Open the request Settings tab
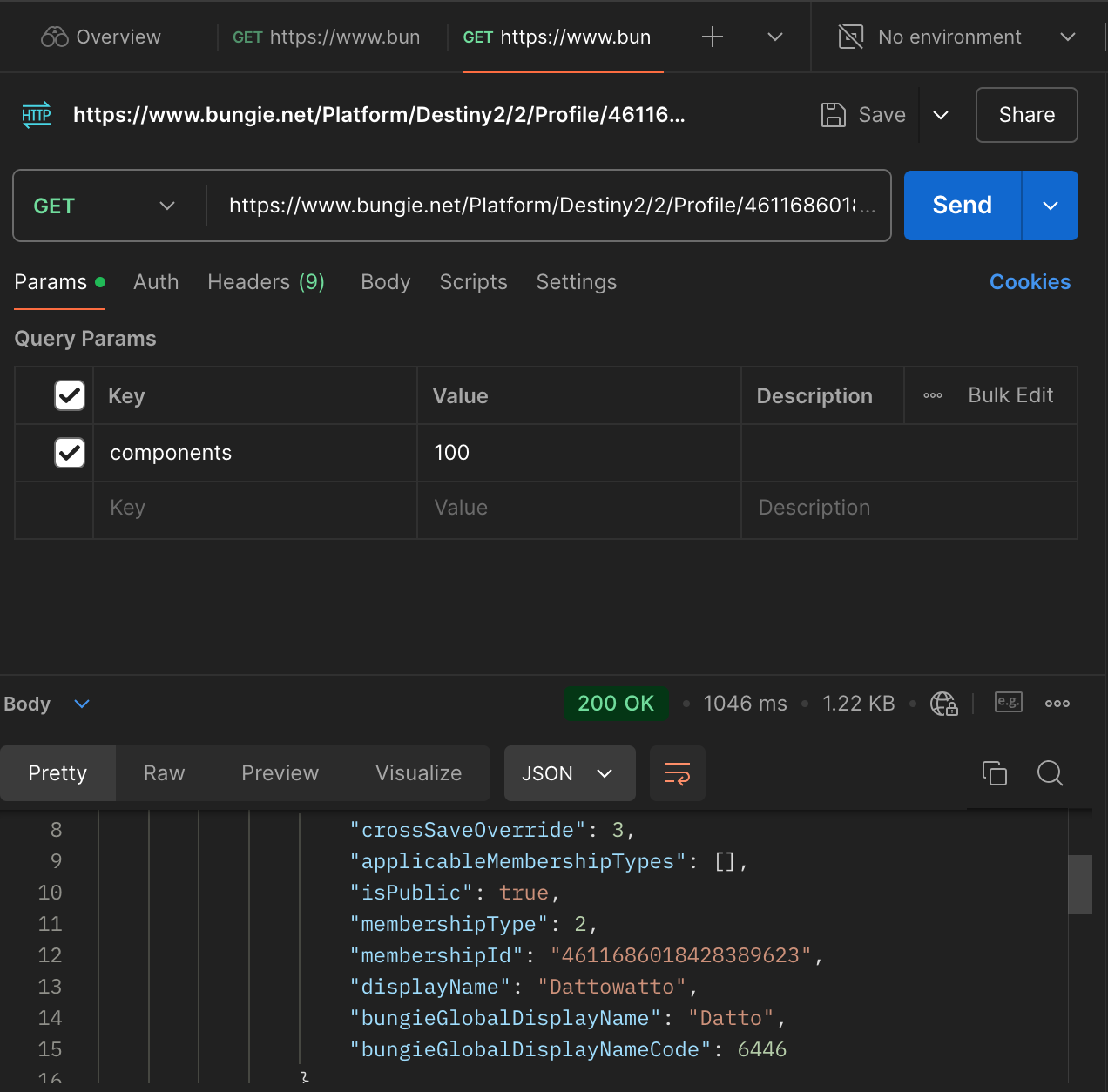The height and width of the screenshot is (1092, 1108). (576, 282)
